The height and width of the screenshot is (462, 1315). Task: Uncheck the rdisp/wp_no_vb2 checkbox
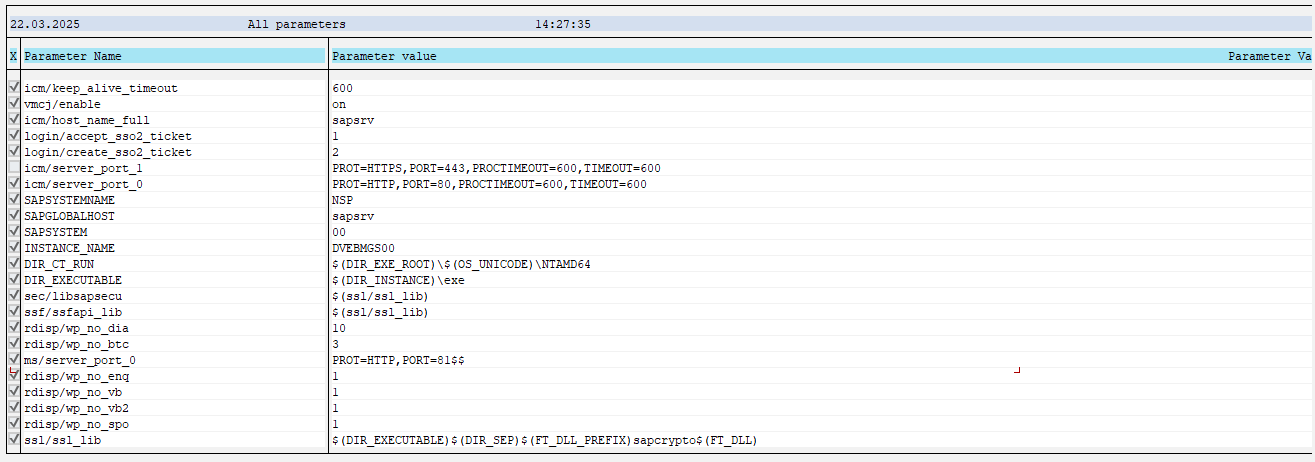click(14, 408)
